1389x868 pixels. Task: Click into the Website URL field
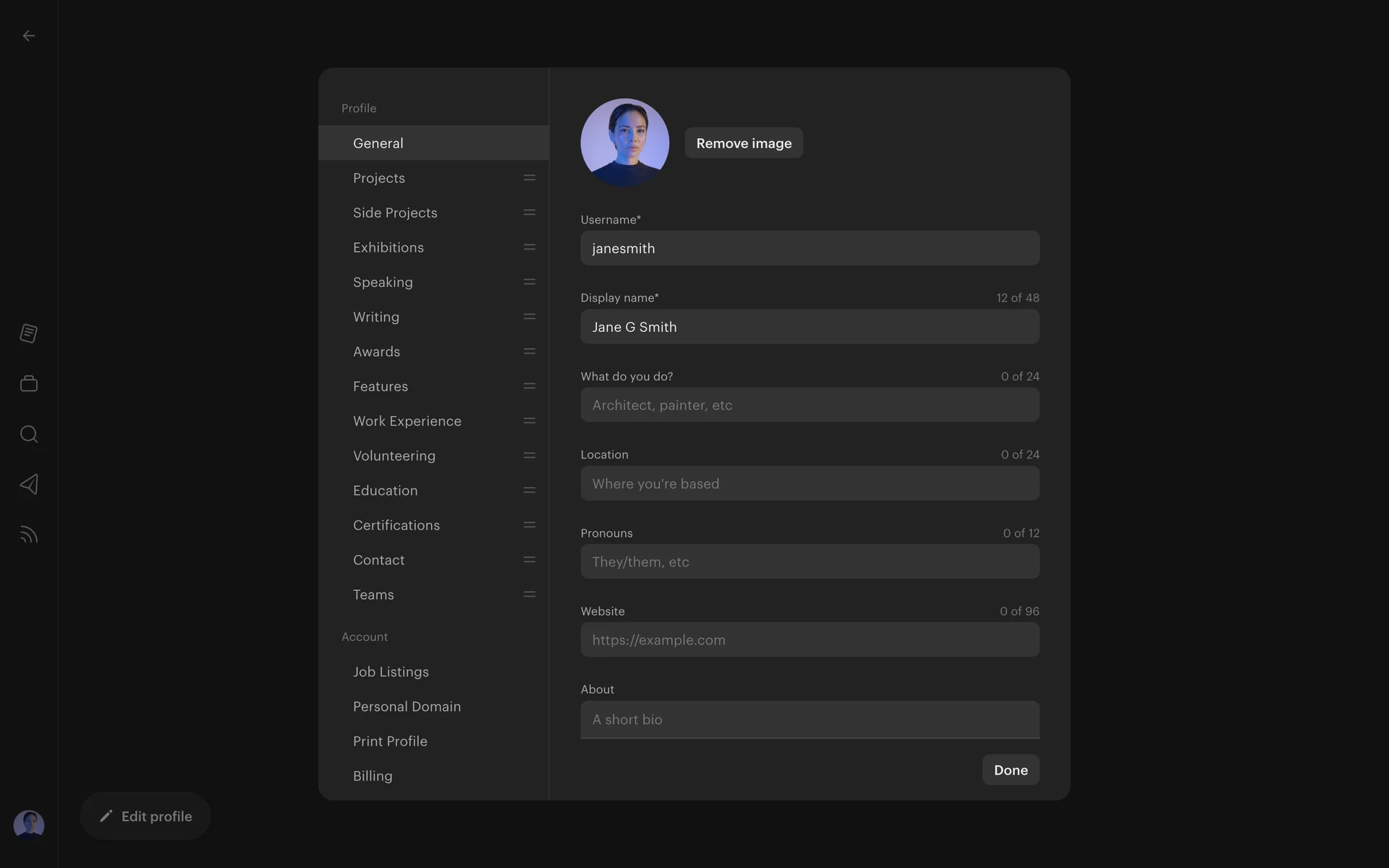810,639
